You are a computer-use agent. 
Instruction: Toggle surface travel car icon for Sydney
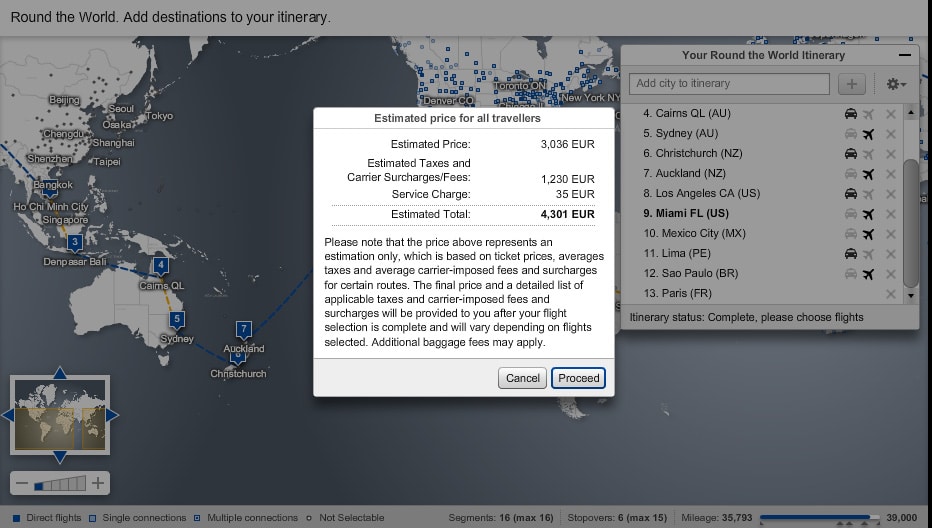point(850,134)
